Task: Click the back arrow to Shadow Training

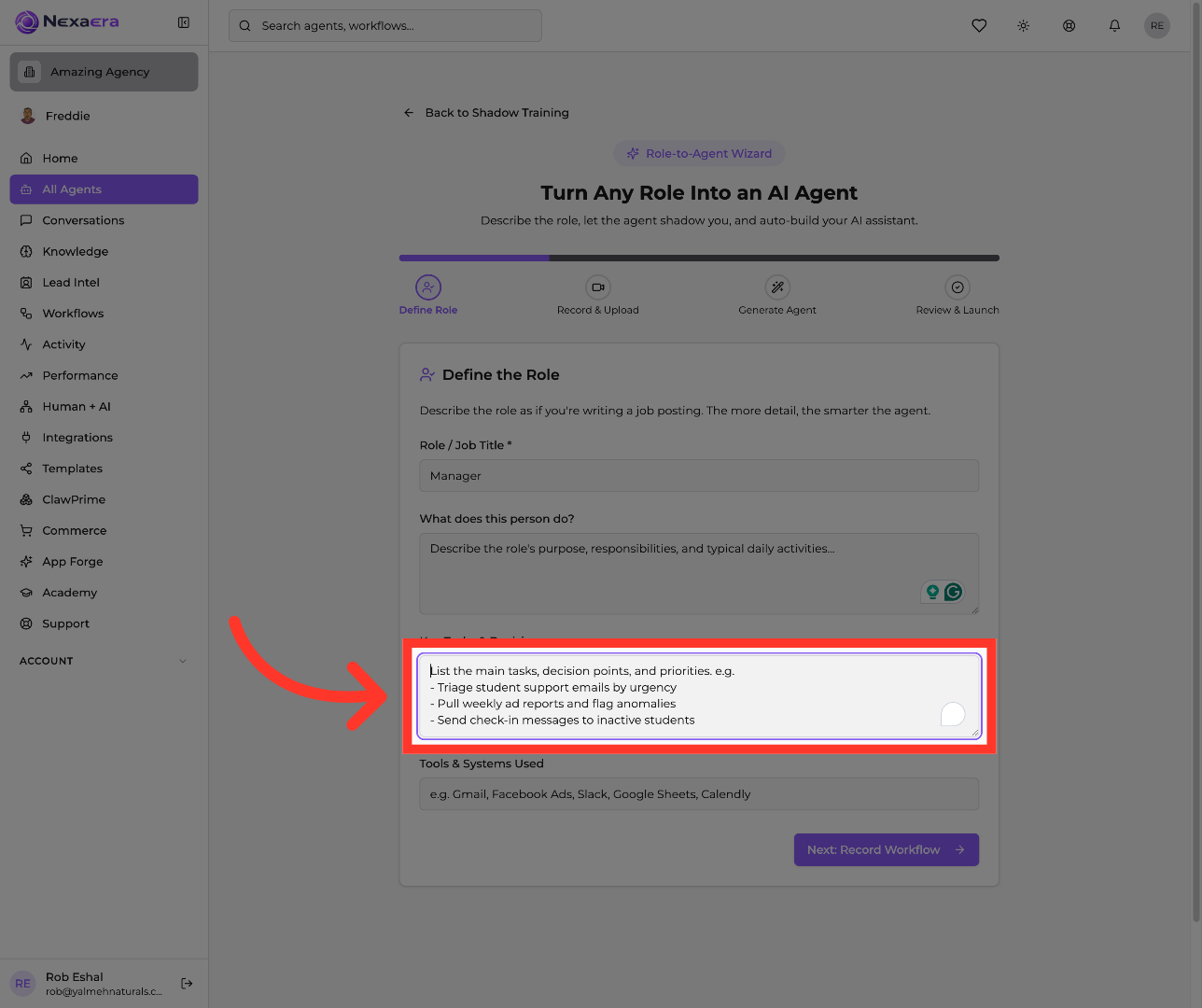Action: [x=409, y=113]
